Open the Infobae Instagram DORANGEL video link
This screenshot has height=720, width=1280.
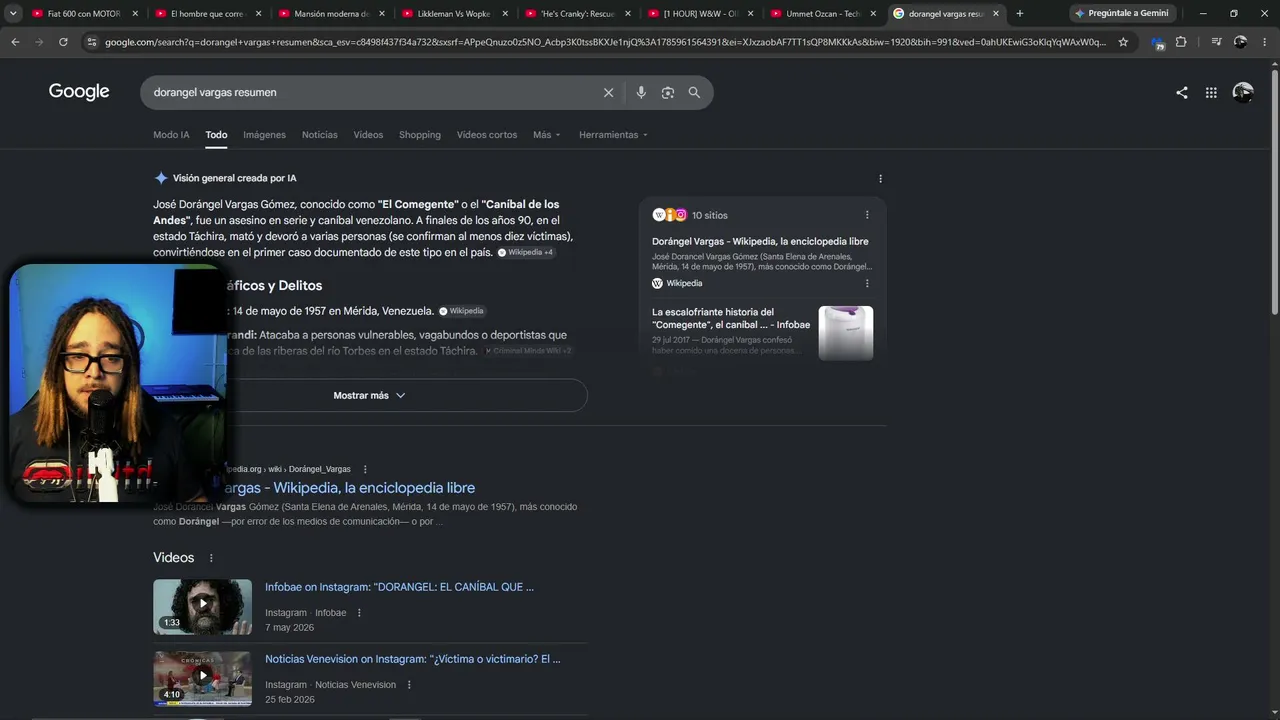(399, 587)
